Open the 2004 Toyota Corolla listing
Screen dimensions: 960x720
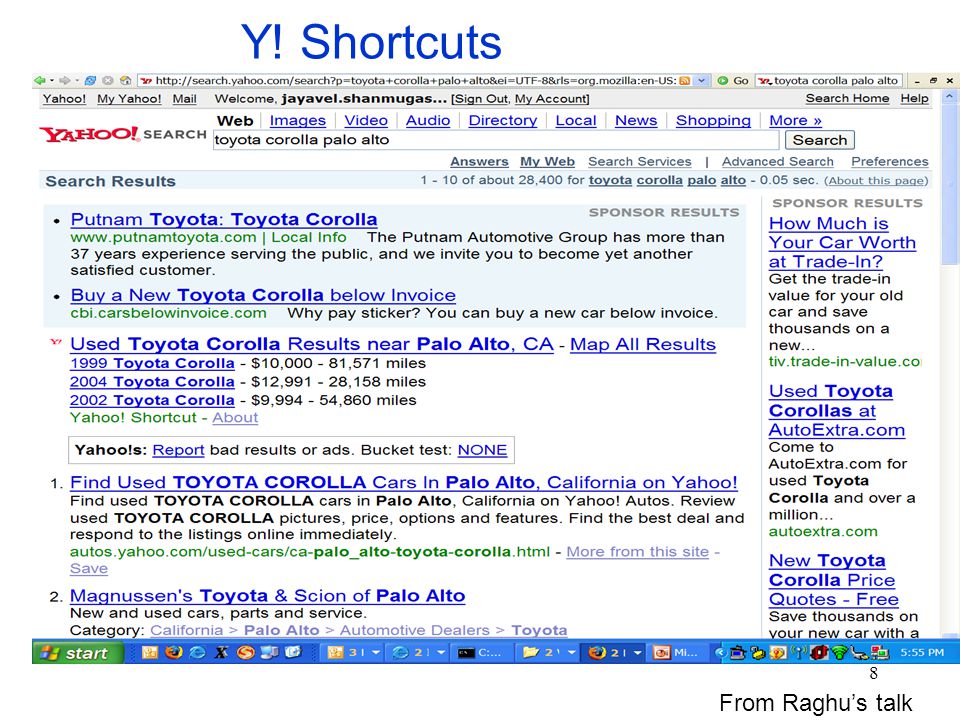[x=152, y=381]
